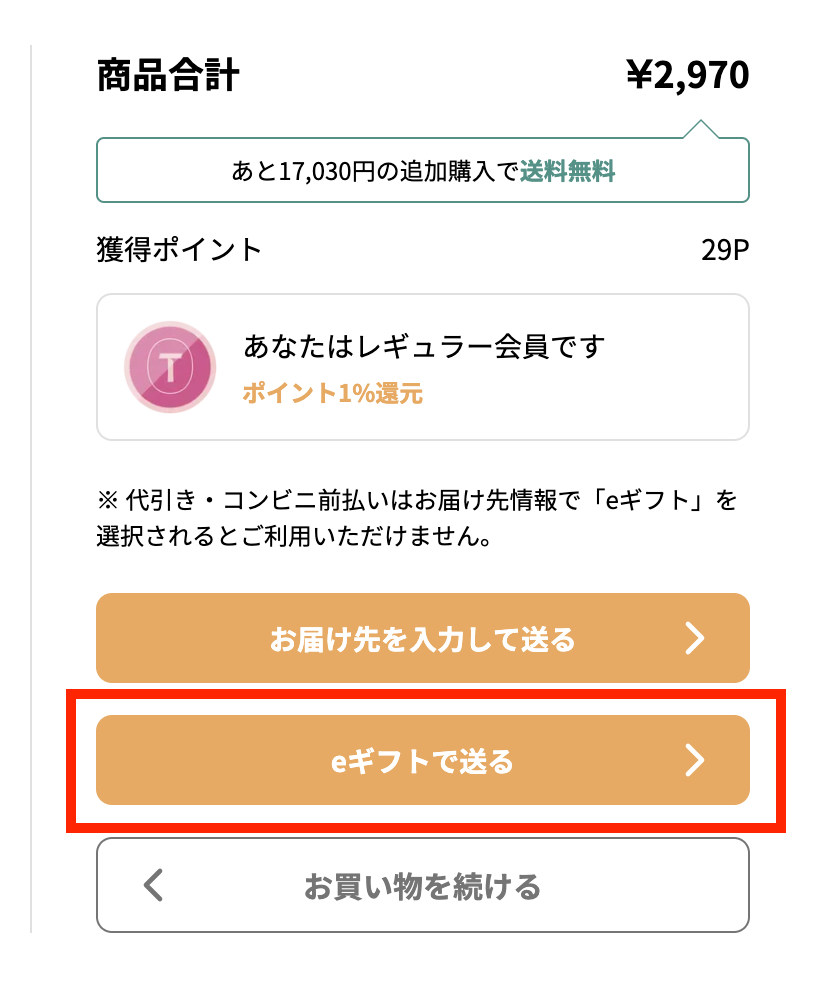Select eギフトで送る to send as eGift

[420, 759]
